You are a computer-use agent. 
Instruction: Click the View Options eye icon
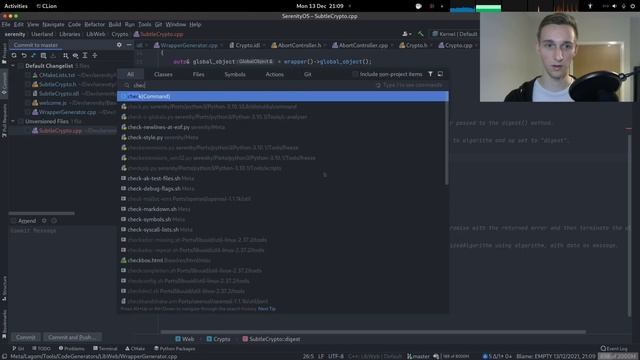tap(76, 56)
